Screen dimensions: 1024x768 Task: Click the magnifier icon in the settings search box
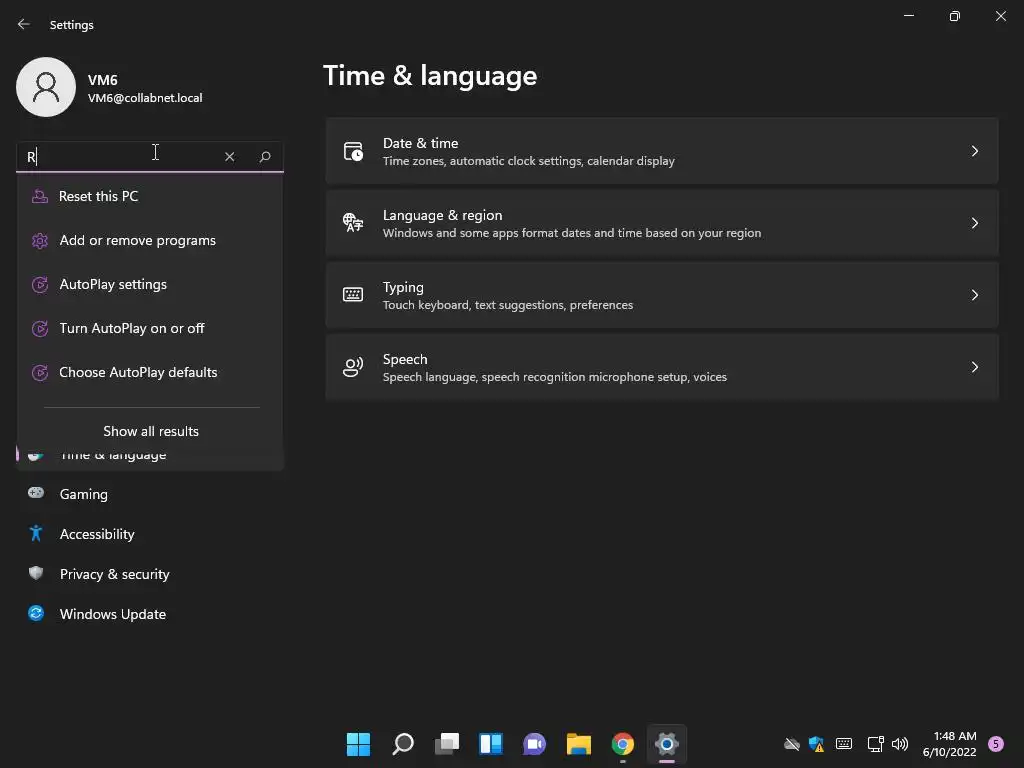click(264, 157)
